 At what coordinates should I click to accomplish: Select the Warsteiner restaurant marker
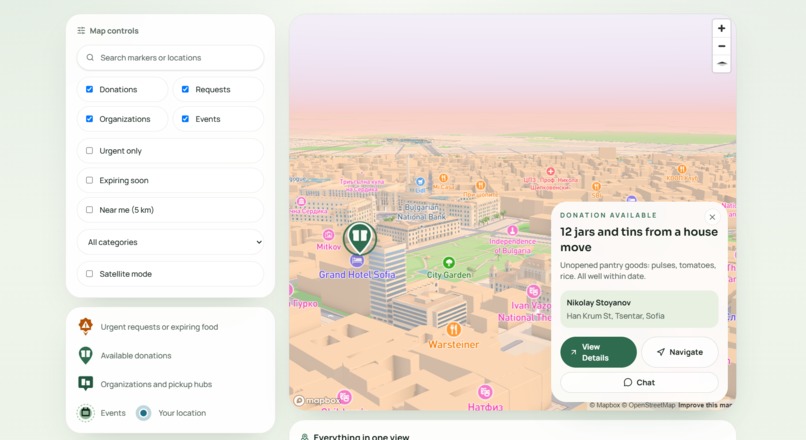[x=453, y=328]
